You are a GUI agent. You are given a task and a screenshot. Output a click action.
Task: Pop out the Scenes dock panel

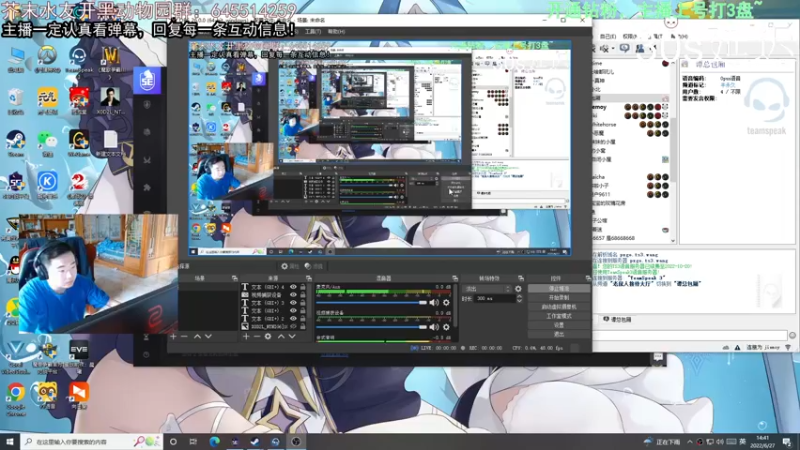click(x=235, y=279)
